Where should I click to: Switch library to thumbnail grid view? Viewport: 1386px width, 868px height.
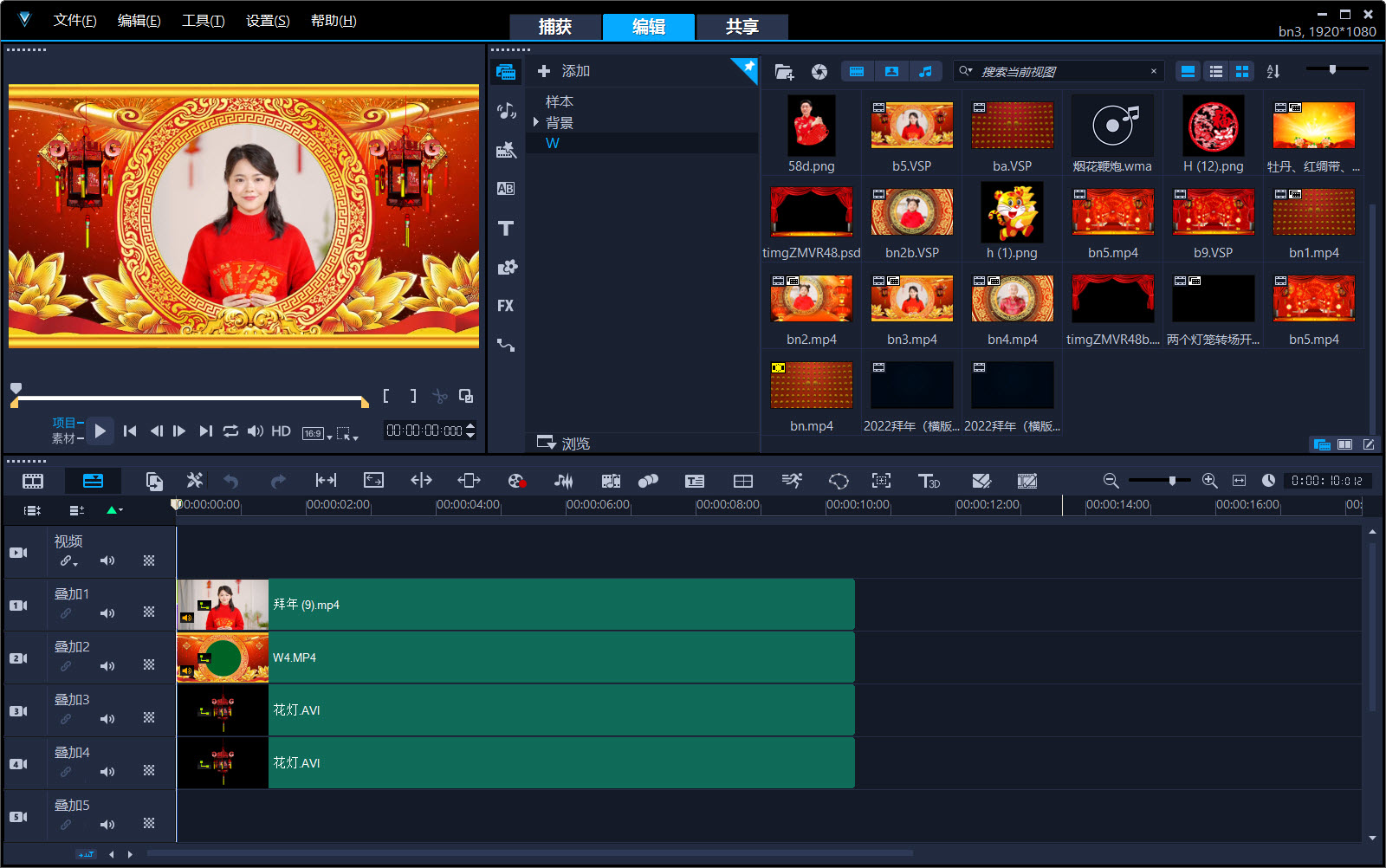coord(1242,71)
